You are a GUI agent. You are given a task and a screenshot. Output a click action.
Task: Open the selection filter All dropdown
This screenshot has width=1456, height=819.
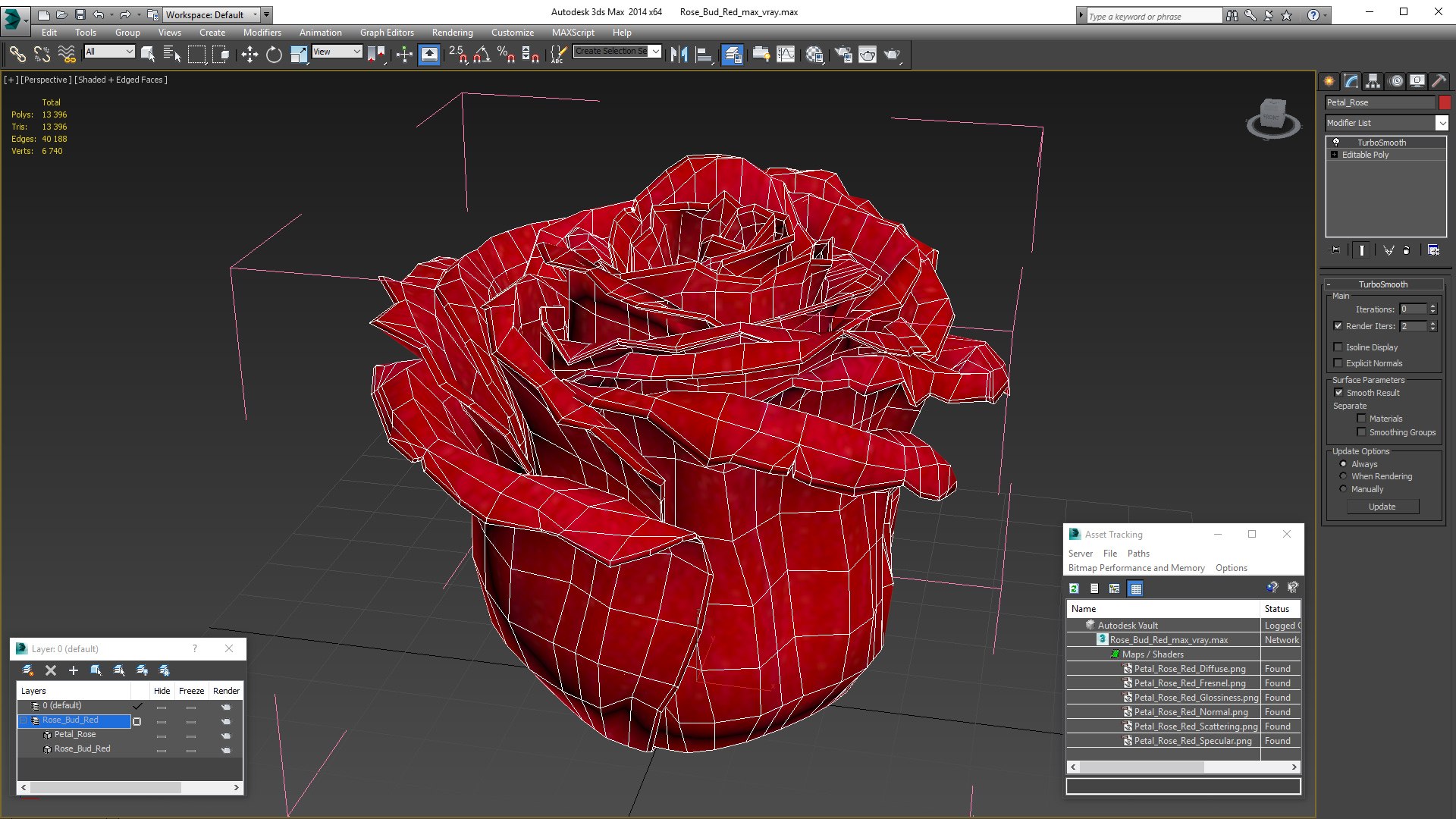109,52
